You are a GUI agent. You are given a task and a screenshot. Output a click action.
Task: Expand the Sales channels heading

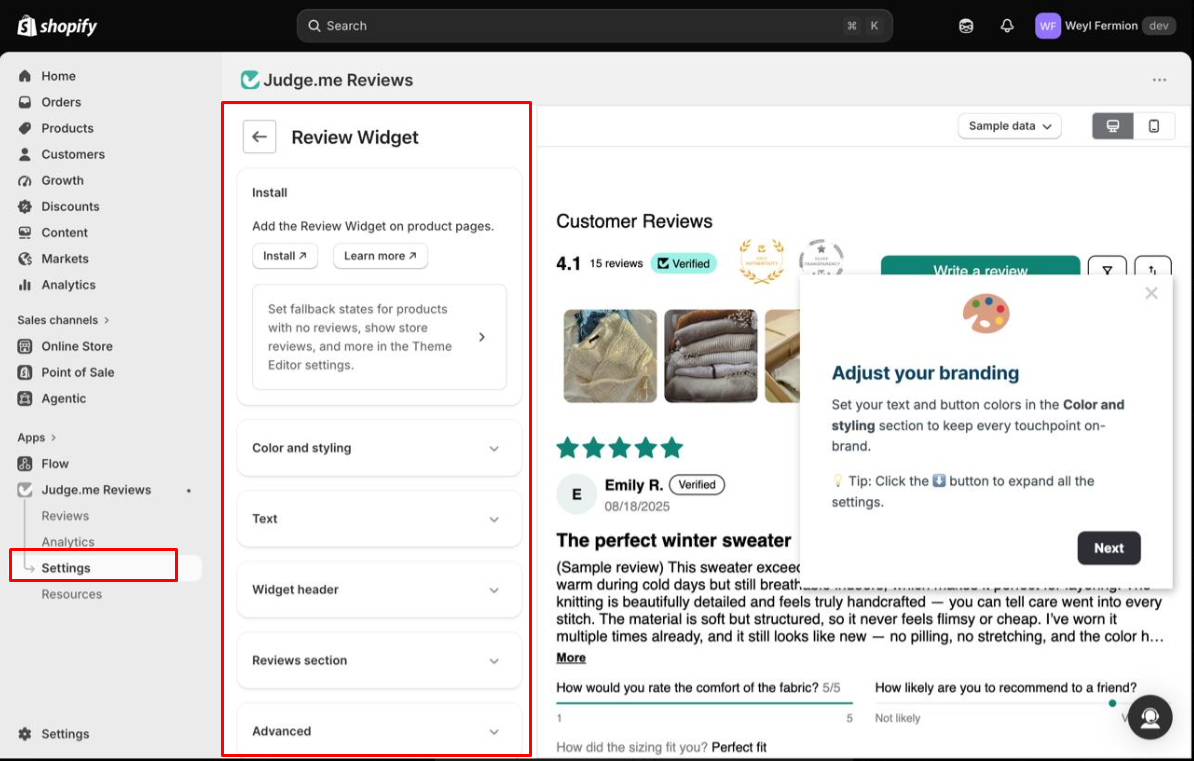(63, 320)
